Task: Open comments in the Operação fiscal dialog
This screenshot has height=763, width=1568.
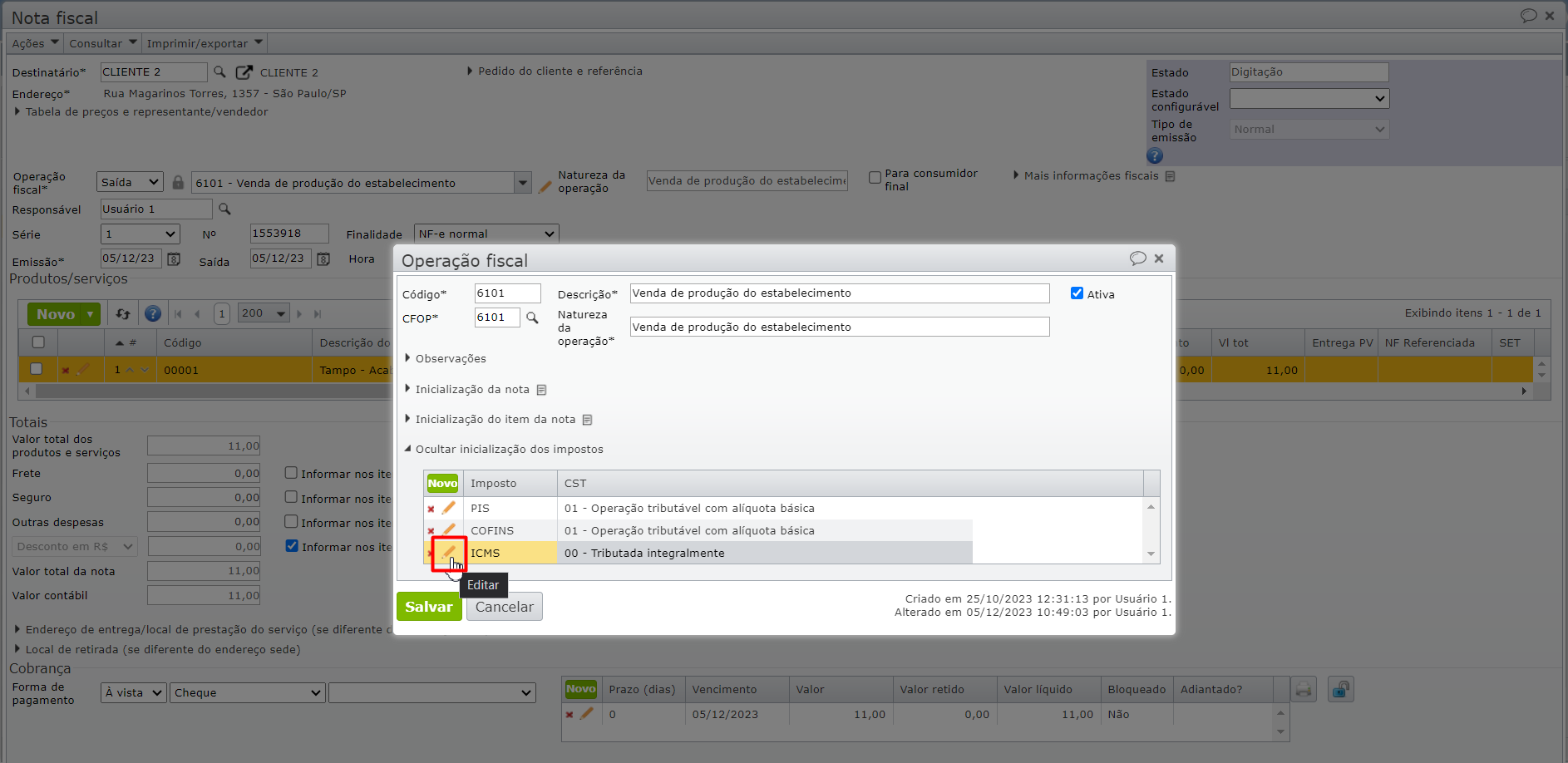Action: tap(1138, 258)
